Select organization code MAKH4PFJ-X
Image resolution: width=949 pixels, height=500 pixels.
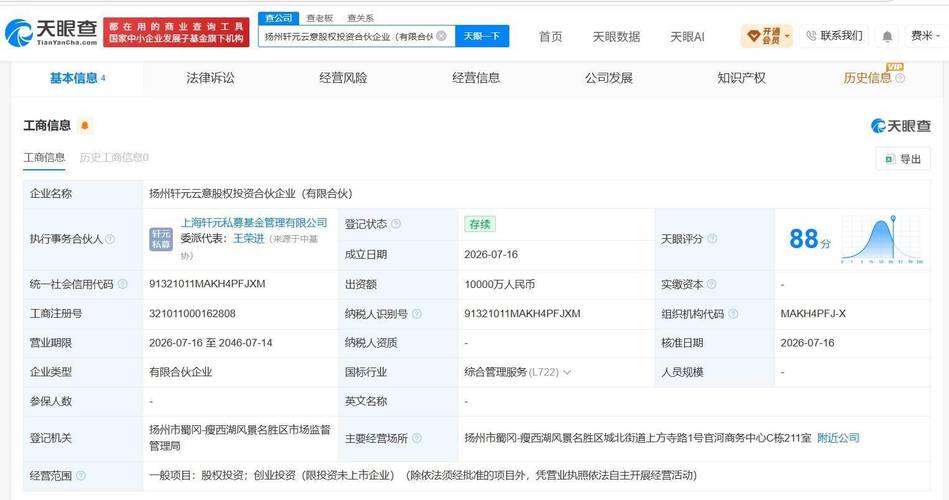(813, 314)
